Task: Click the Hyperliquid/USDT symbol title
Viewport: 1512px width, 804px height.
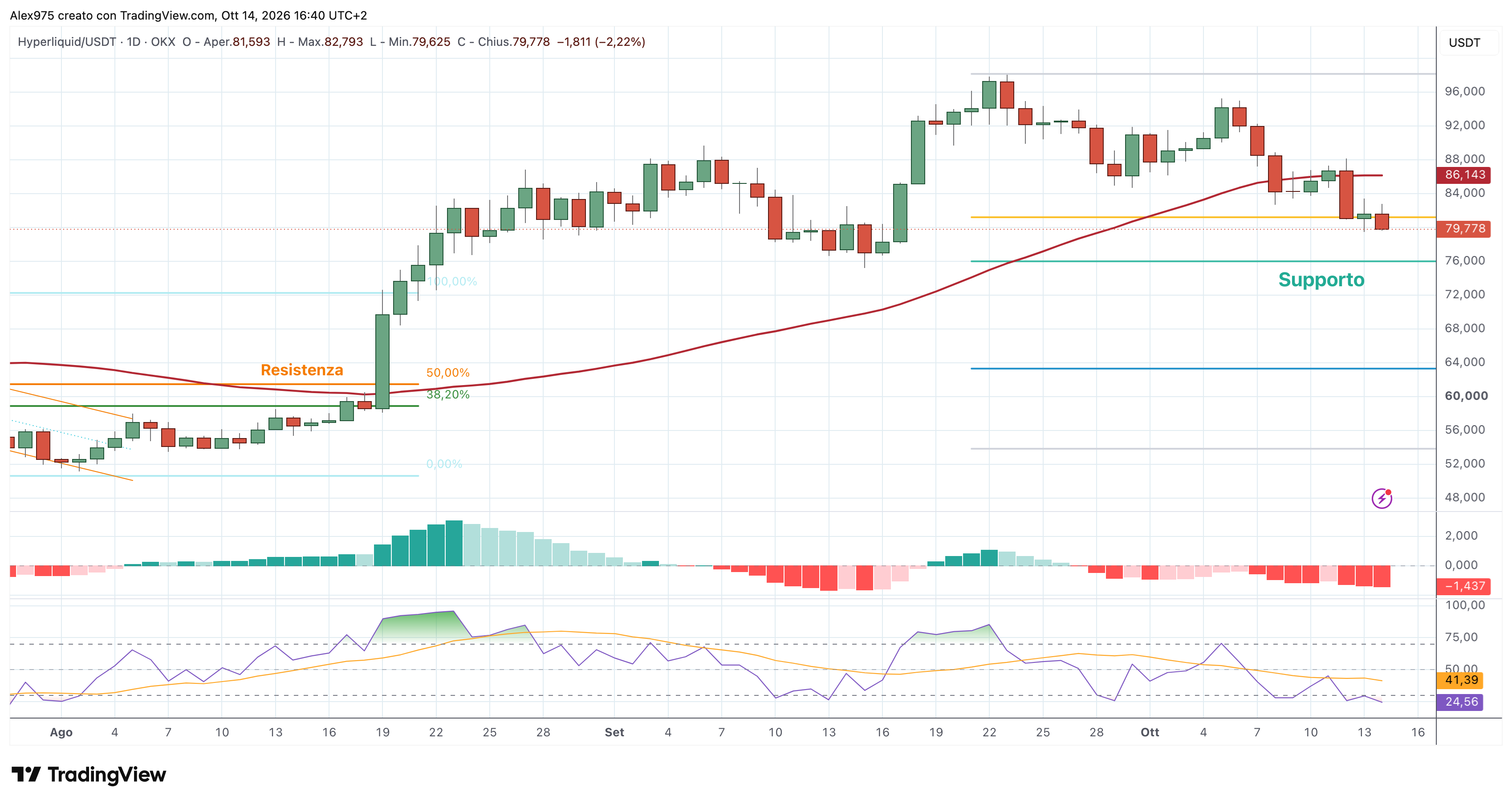Action: [x=67, y=42]
